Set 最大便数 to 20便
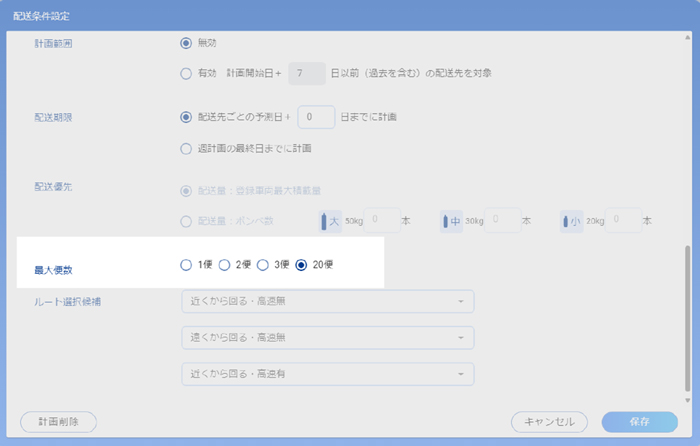This screenshot has height=446, width=700. click(301, 265)
